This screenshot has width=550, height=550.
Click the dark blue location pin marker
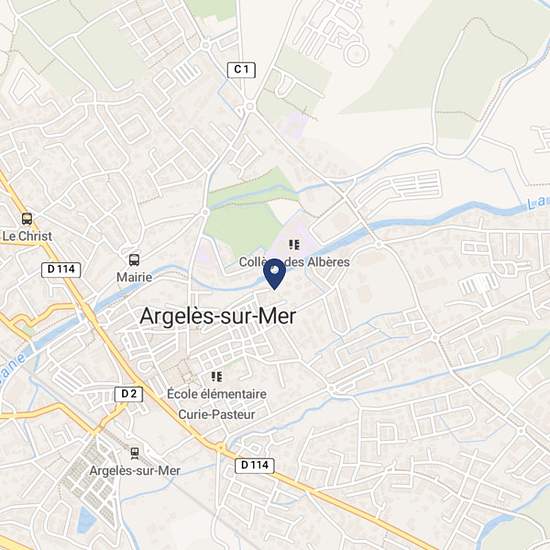pyautogui.click(x=274, y=274)
